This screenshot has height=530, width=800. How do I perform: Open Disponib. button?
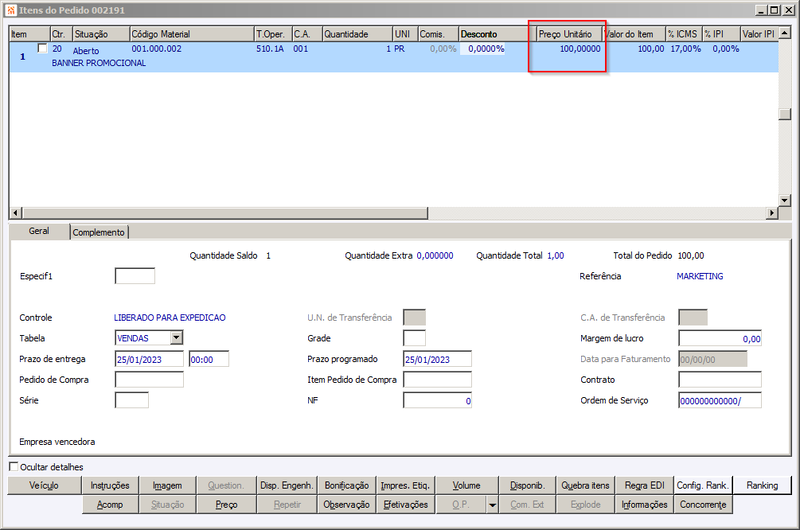point(527,486)
